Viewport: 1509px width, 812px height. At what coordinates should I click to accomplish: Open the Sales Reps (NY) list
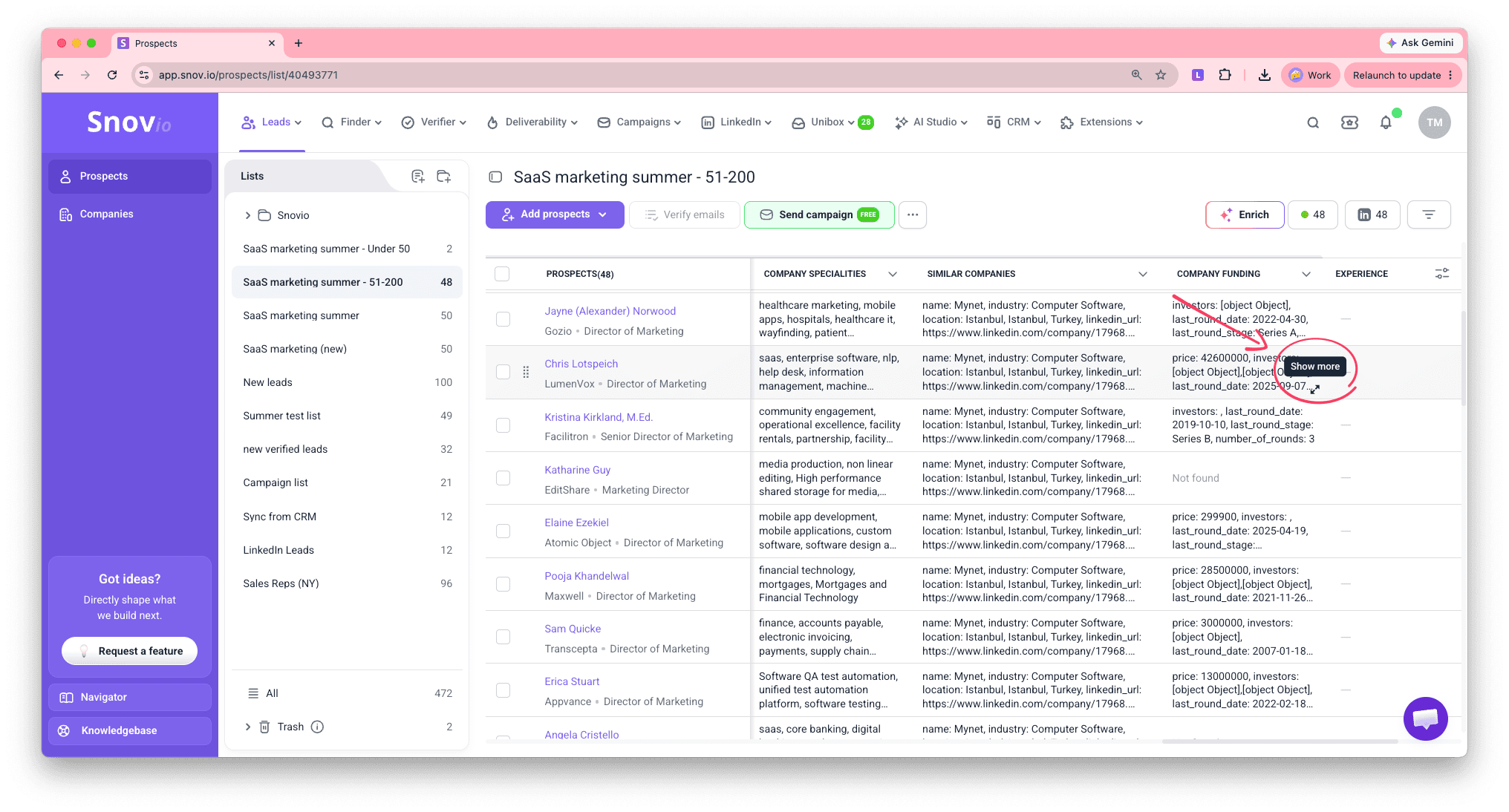point(347,583)
